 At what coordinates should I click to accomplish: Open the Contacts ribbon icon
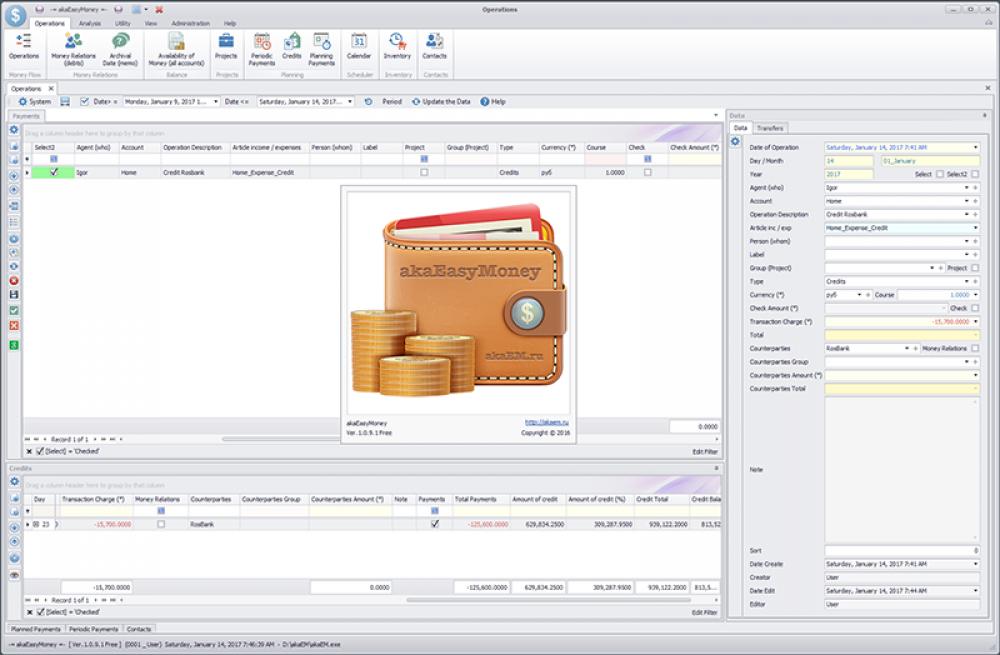tap(434, 45)
